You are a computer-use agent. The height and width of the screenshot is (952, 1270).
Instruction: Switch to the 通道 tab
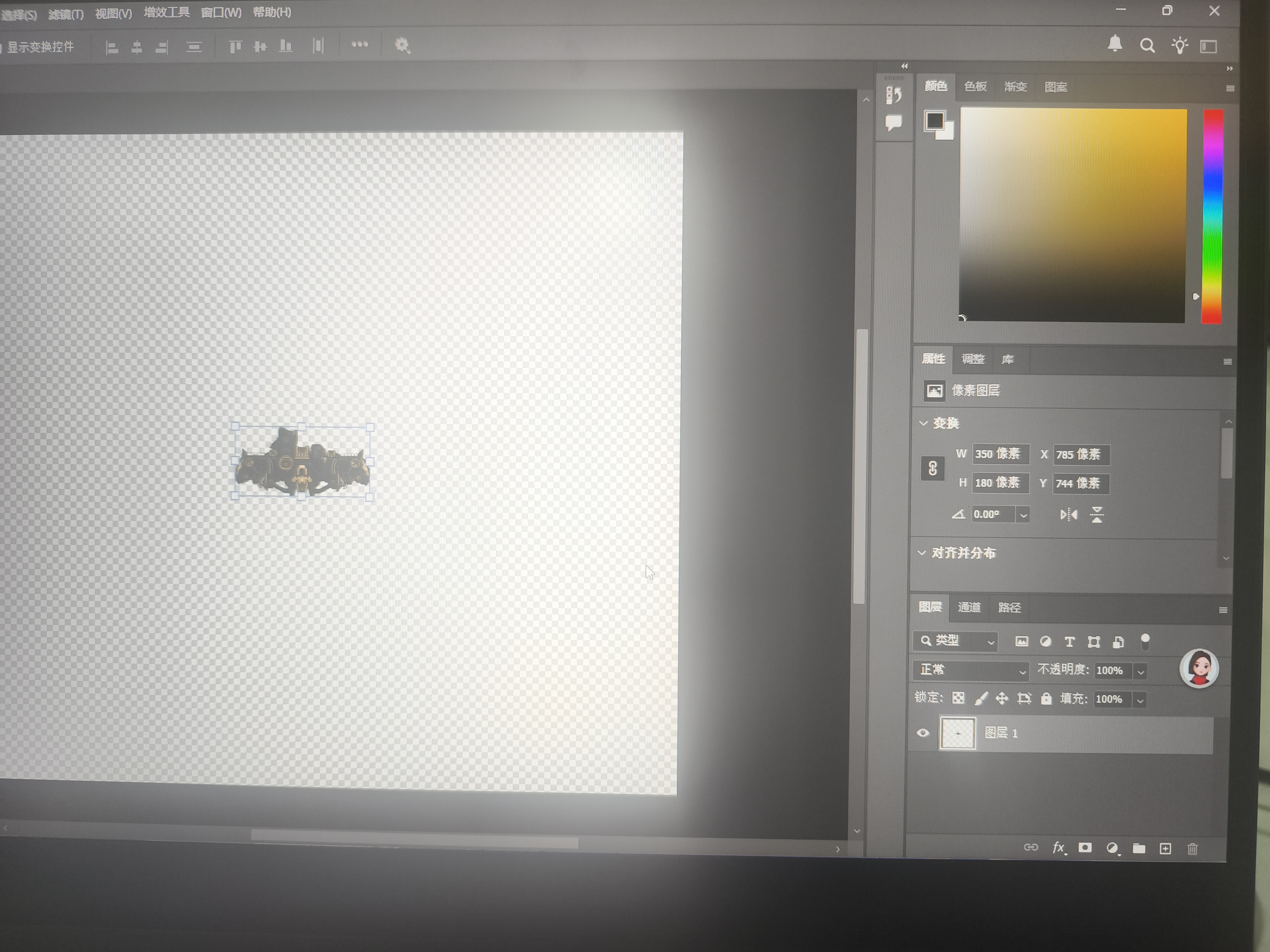969,608
